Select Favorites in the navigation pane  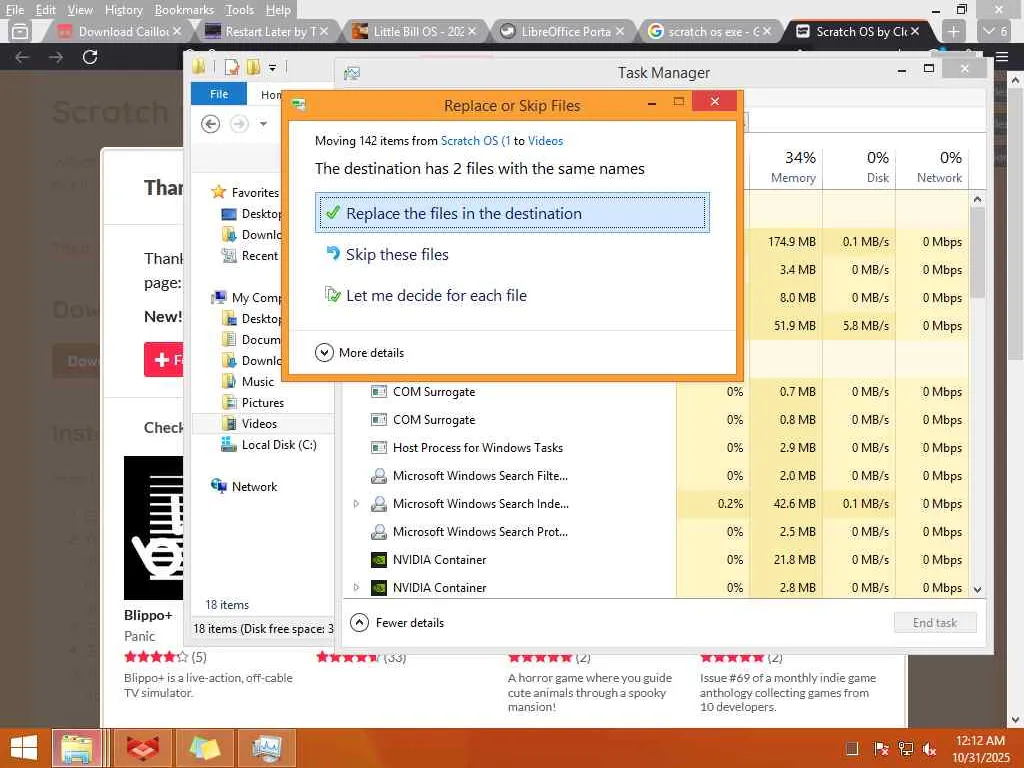pos(255,192)
